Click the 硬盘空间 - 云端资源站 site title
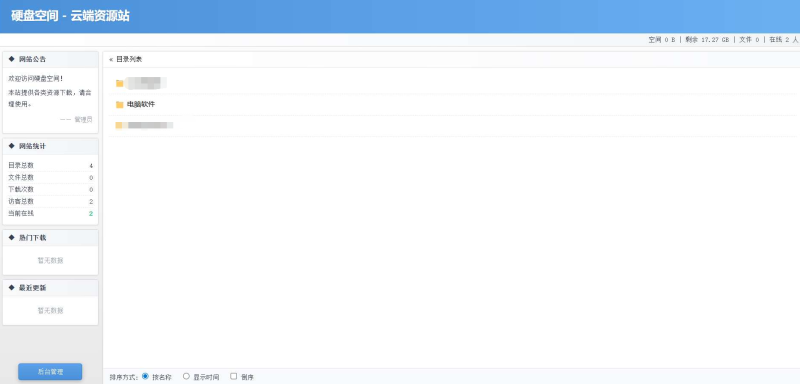800x384 pixels. coord(70,16)
